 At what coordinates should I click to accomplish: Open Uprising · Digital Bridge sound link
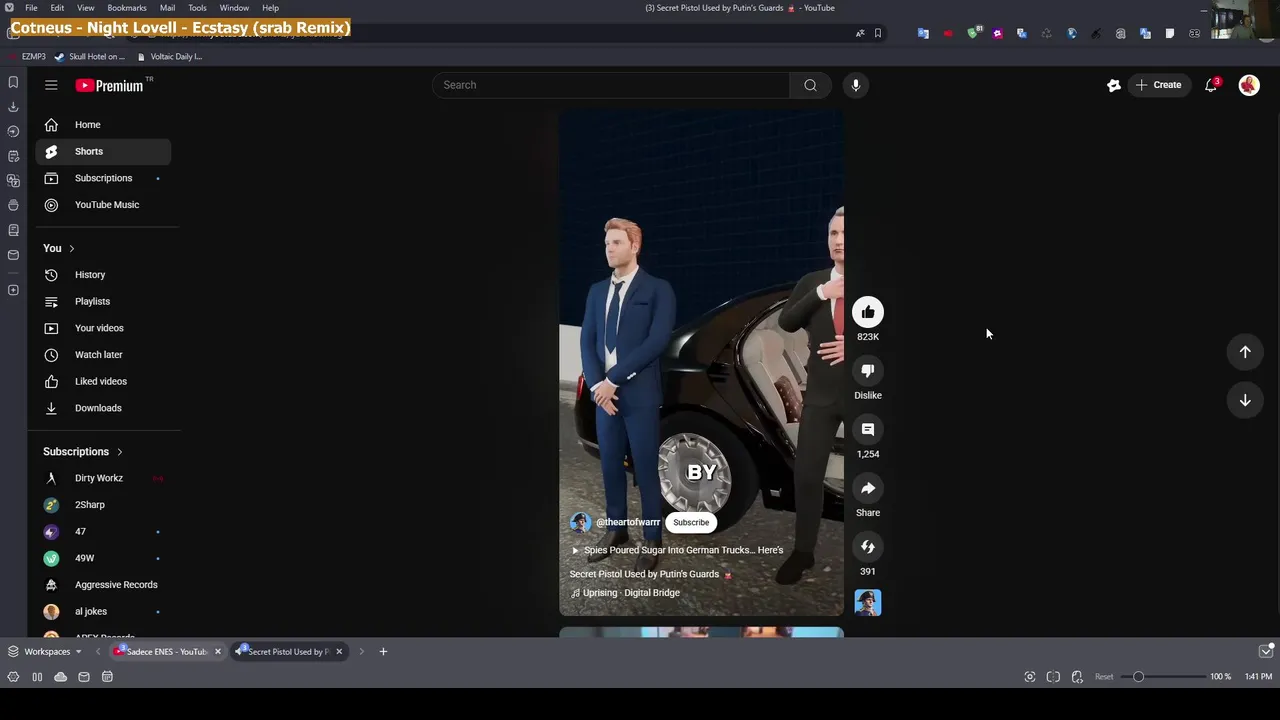coord(631,593)
